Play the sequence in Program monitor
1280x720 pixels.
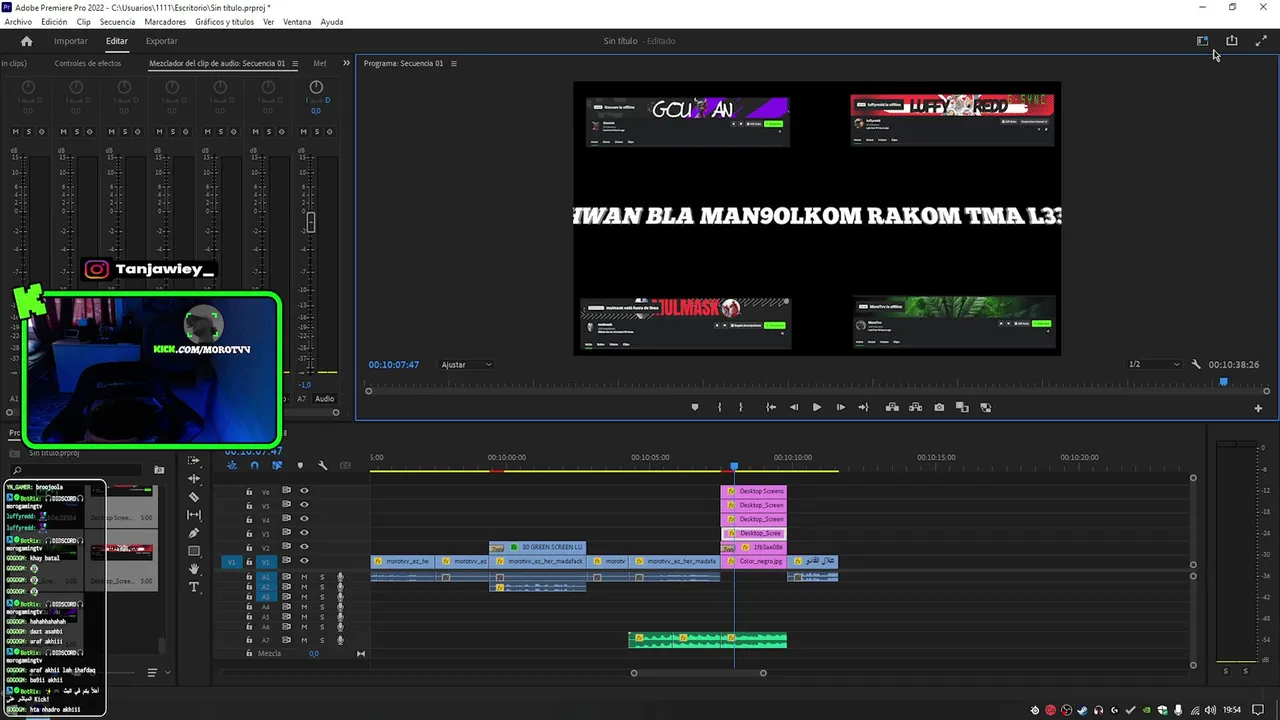[817, 407]
